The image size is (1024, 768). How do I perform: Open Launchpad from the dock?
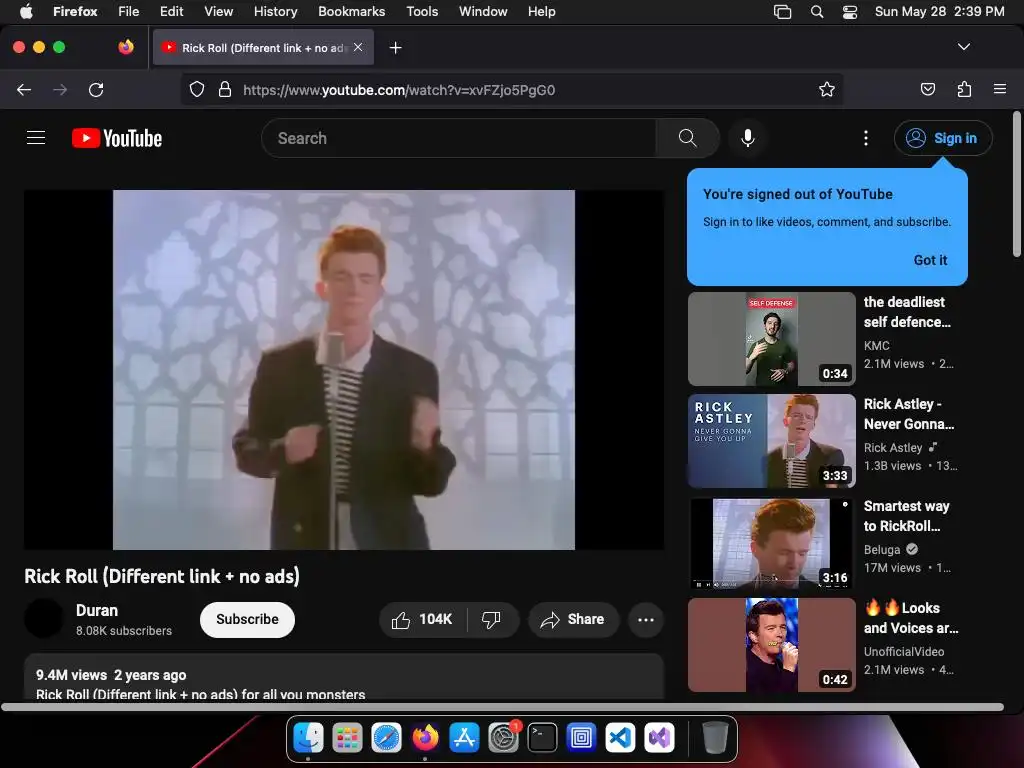pyautogui.click(x=347, y=738)
